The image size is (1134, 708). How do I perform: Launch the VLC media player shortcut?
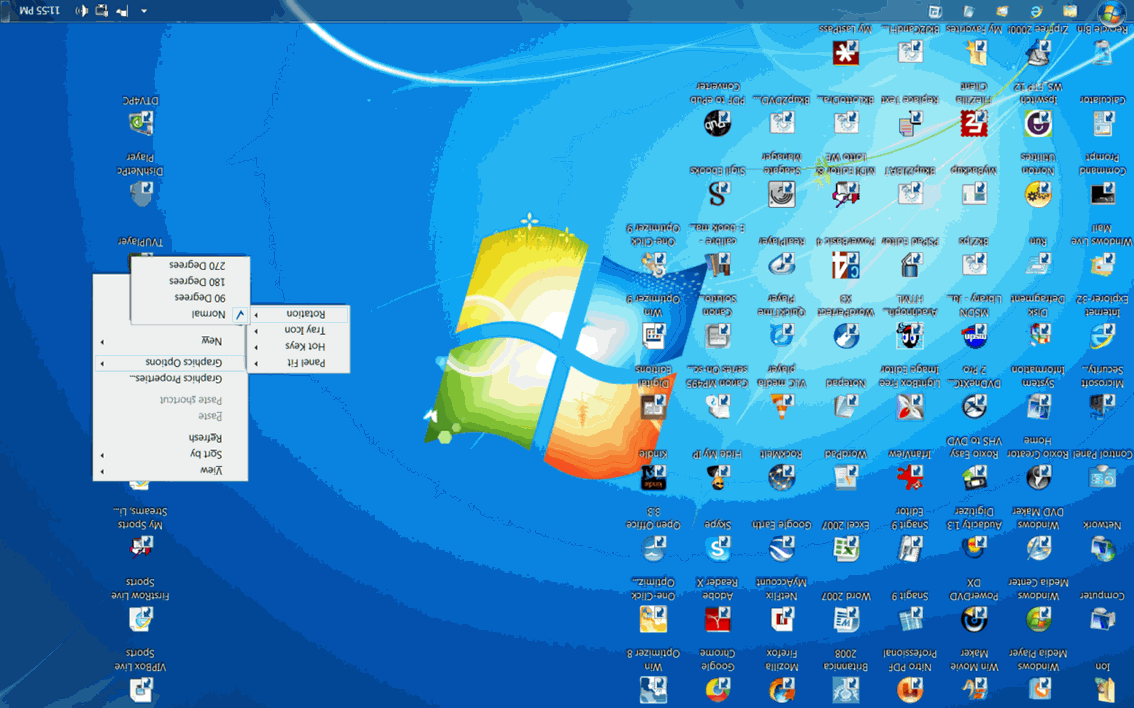tap(781, 406)
